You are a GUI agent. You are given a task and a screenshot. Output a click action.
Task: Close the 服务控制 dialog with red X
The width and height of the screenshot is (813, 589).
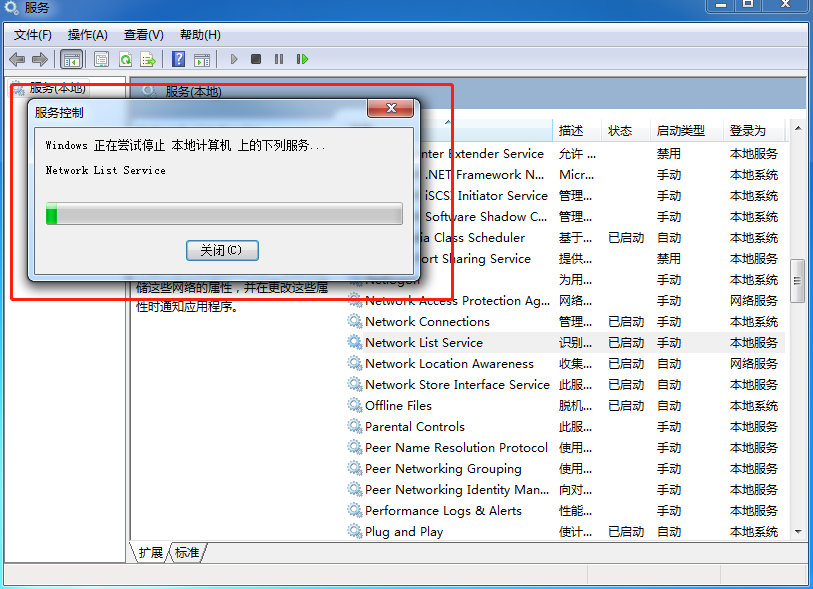pos(390,109)
